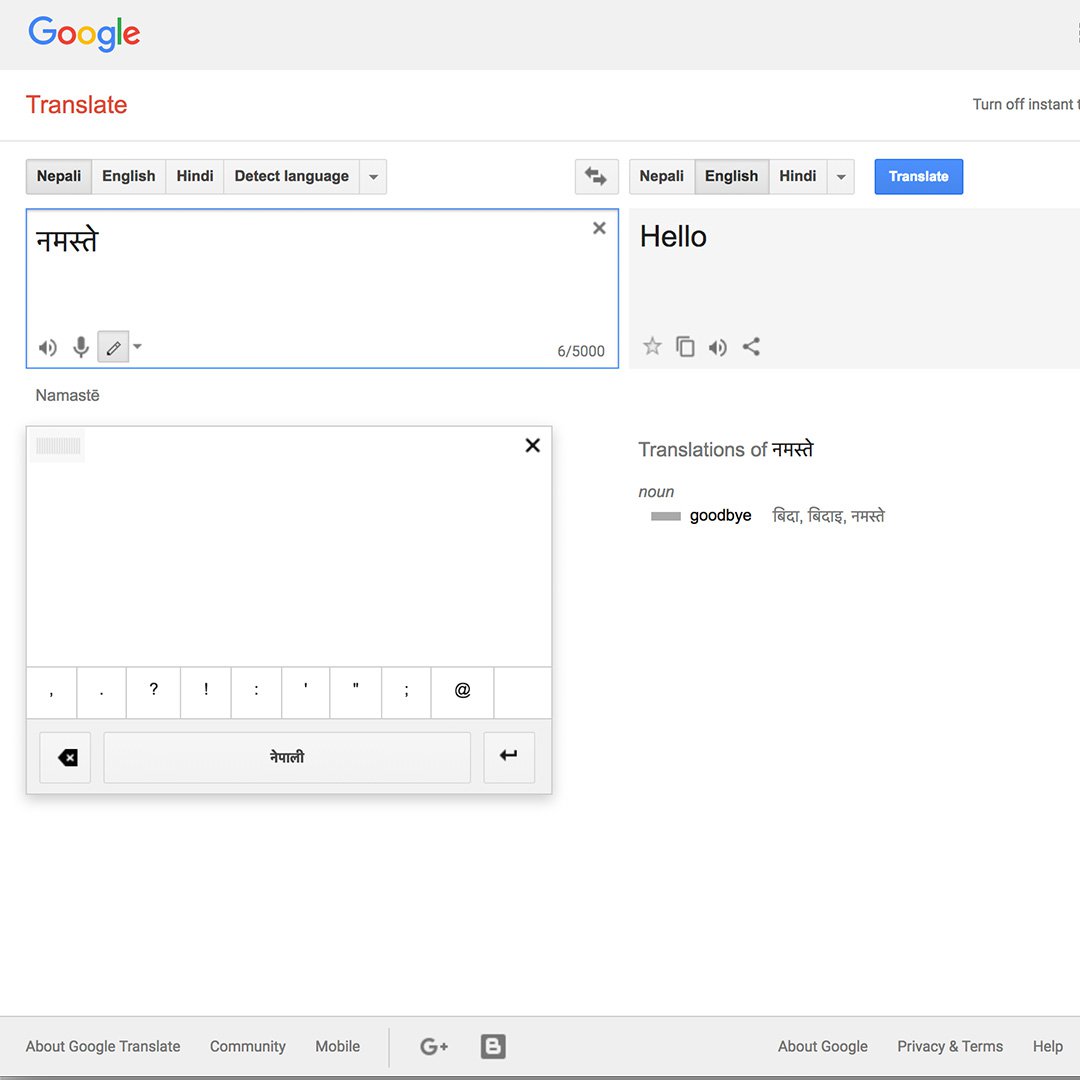Swap source and target languages
Image resolution: width=1080 pixels, height=1080 pixels.
(596, 176)
